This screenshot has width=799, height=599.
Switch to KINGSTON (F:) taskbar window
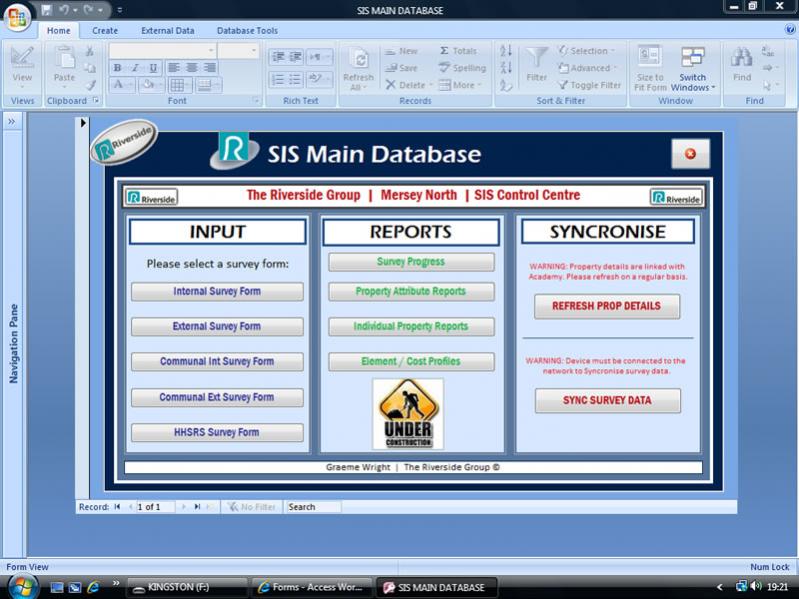tap(187, 587)
